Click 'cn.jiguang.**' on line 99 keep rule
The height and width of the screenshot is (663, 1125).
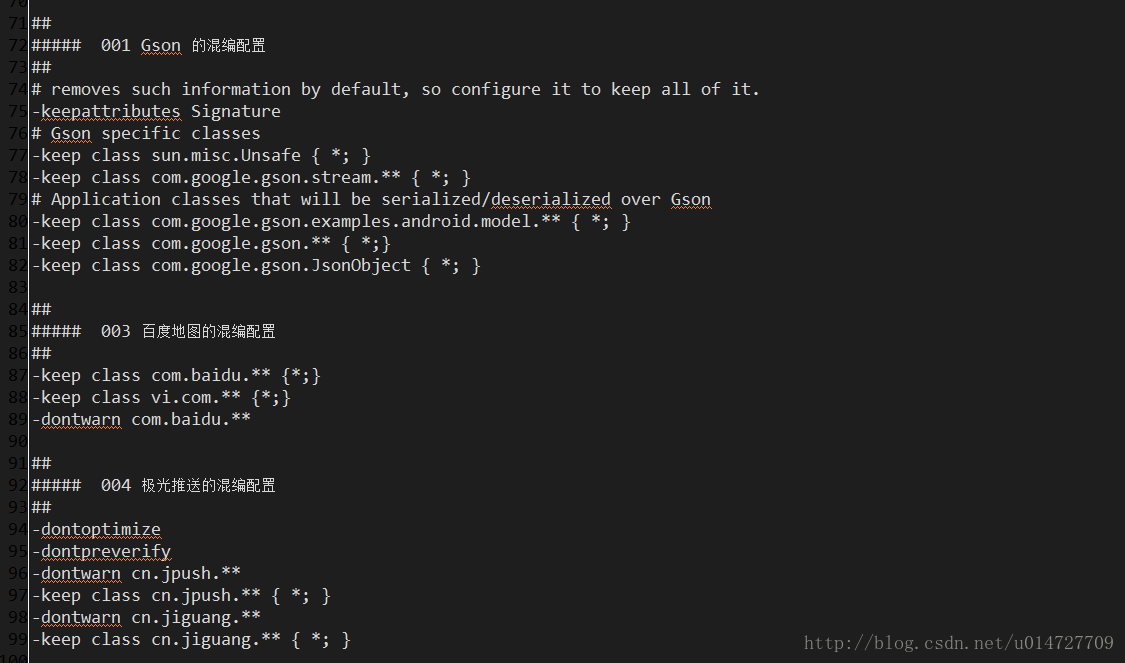(216, 639)
